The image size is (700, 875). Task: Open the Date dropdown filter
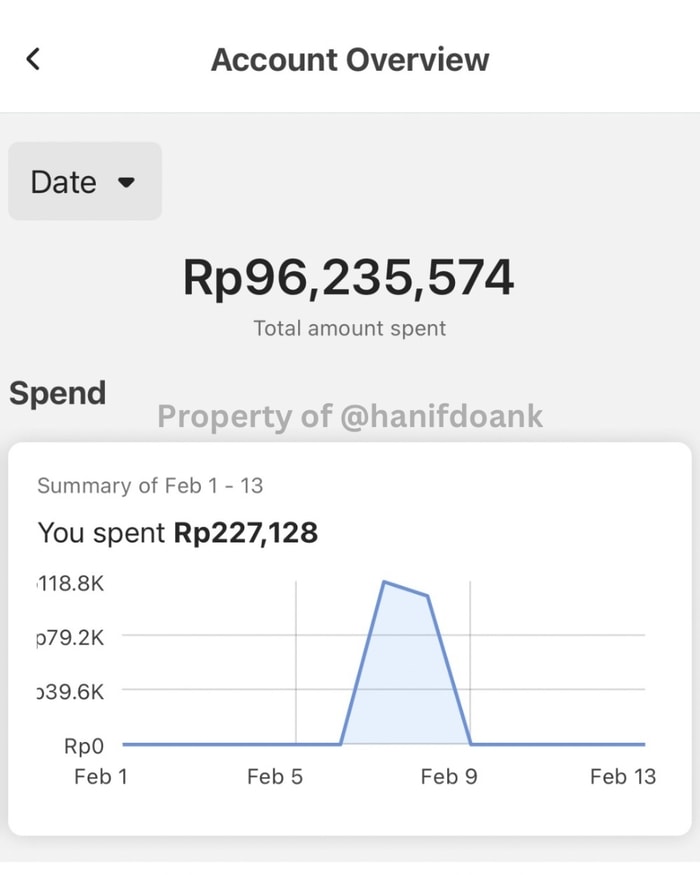tap(84, 182)
